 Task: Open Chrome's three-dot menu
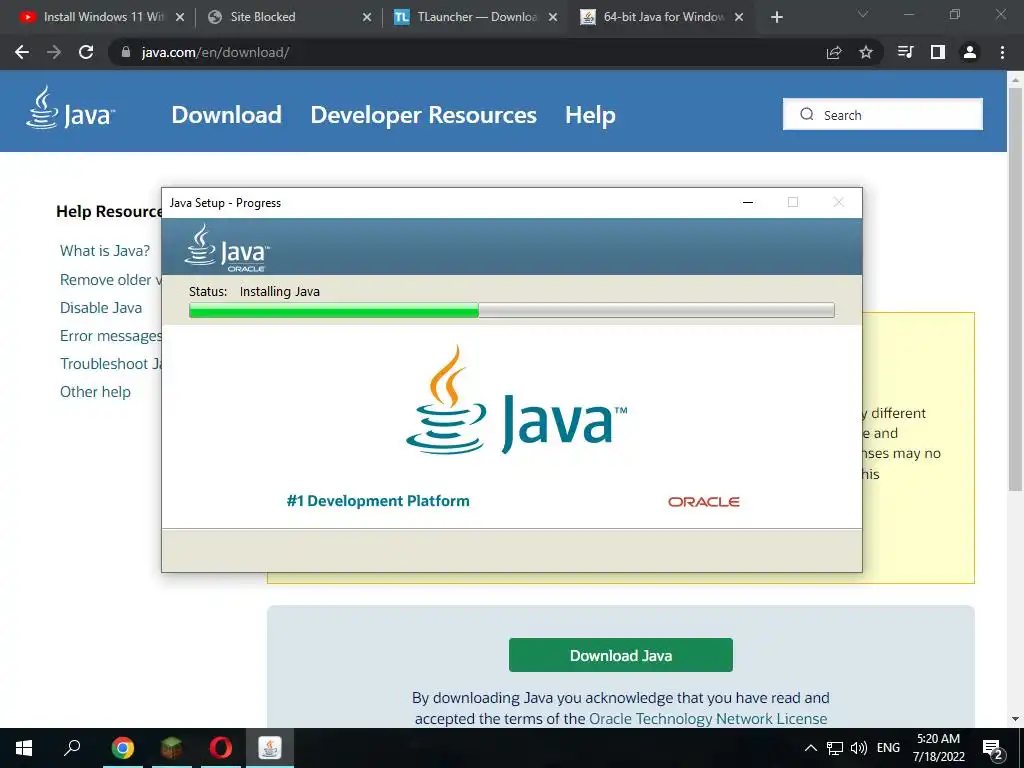pos(1002,52)
